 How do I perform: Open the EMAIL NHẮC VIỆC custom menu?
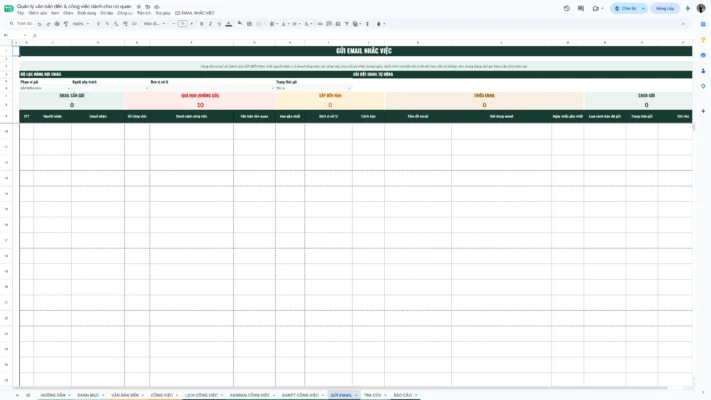tap(195, 13)
